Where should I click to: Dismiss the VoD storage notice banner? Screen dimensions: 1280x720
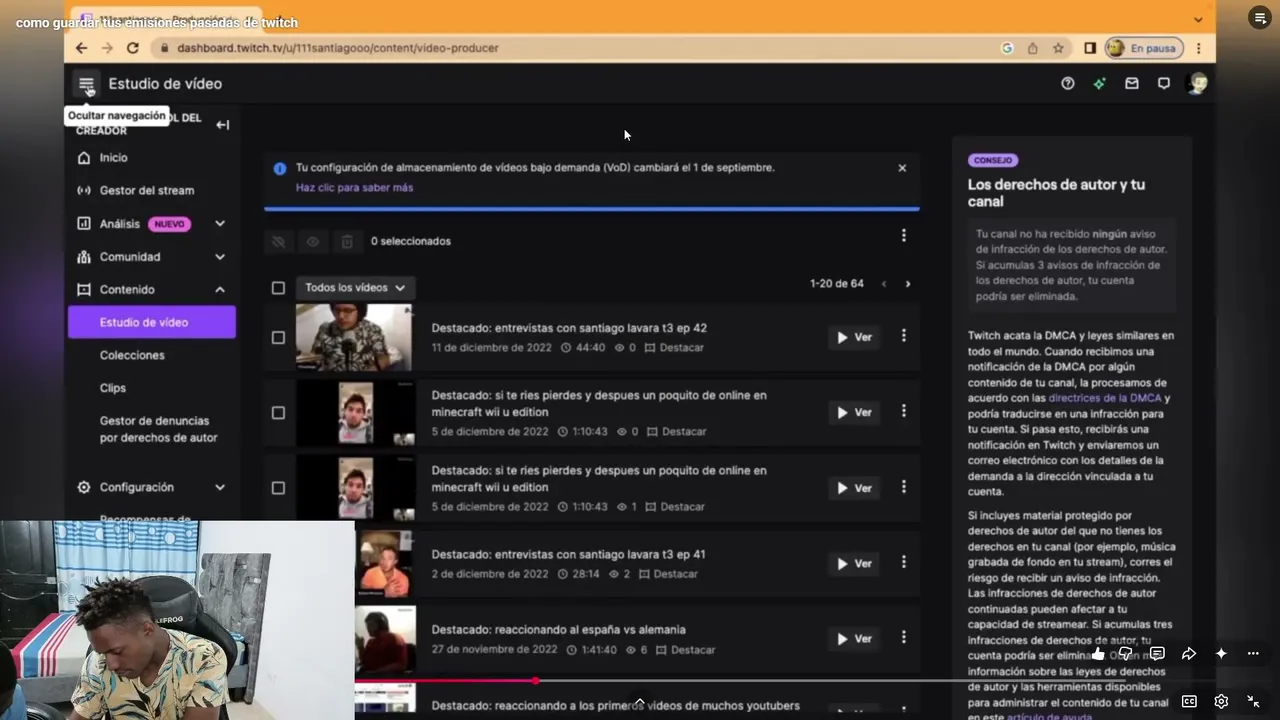click(902, 168)
